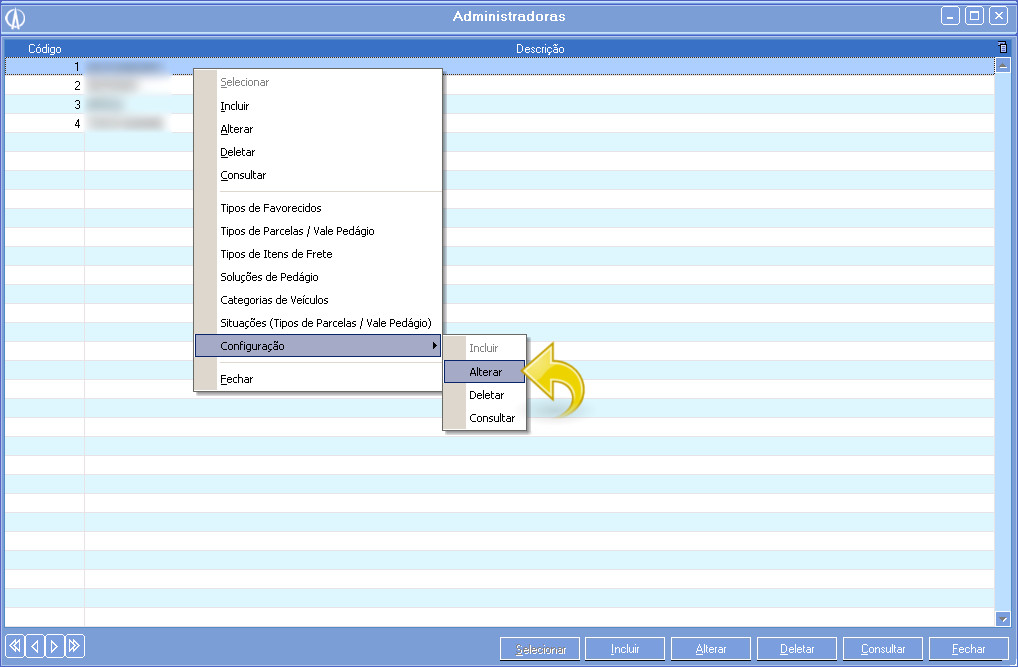Screen dimensions: 1018x667
Task: Click Tipos de Itens de Frete
Action: [276, 254]
